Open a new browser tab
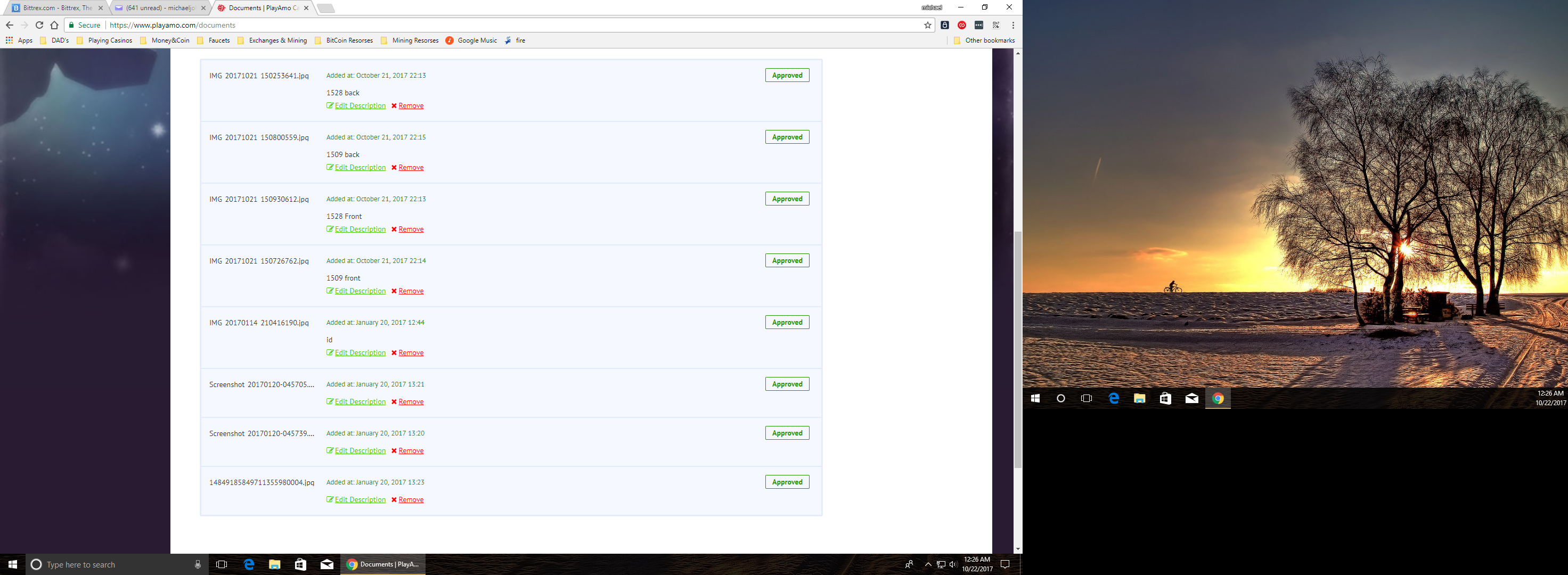 click(x=325, y=9)
